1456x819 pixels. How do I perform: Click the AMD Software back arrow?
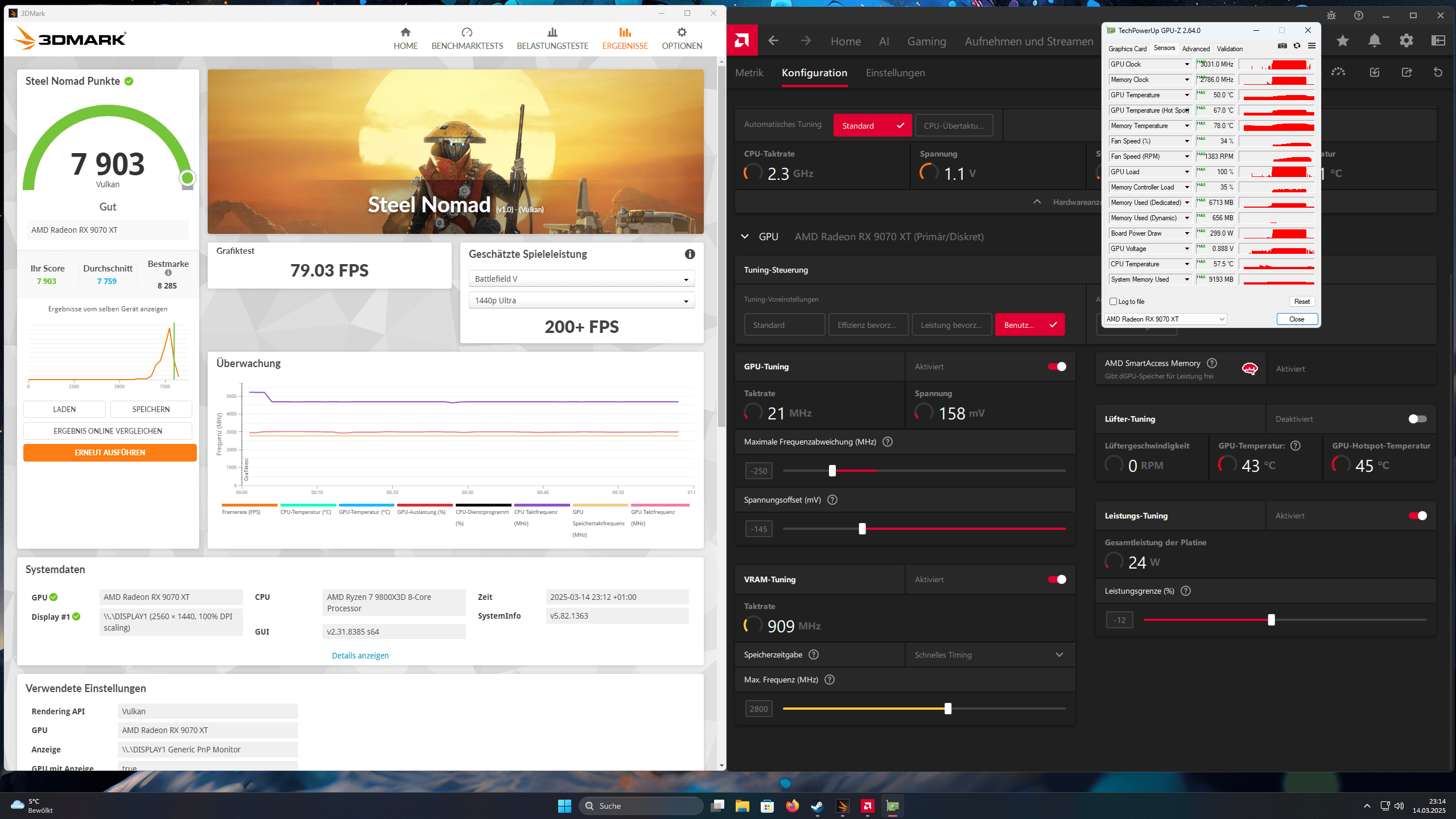(x=773, y=40)
